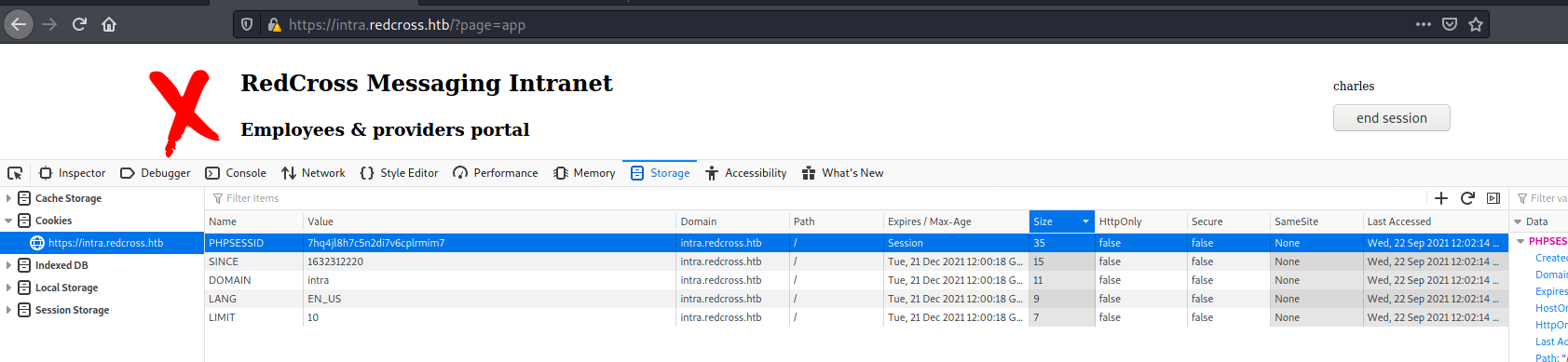Screen dimensions: 1568x362
Task: Click the RedCross Messaging Intranet heading
Action: click(427, 83)
